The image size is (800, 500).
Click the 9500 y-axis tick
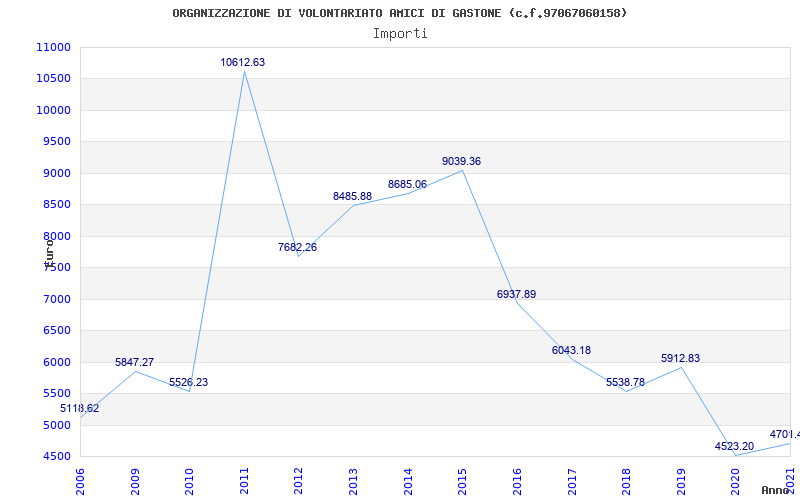(x=56, y=142)
